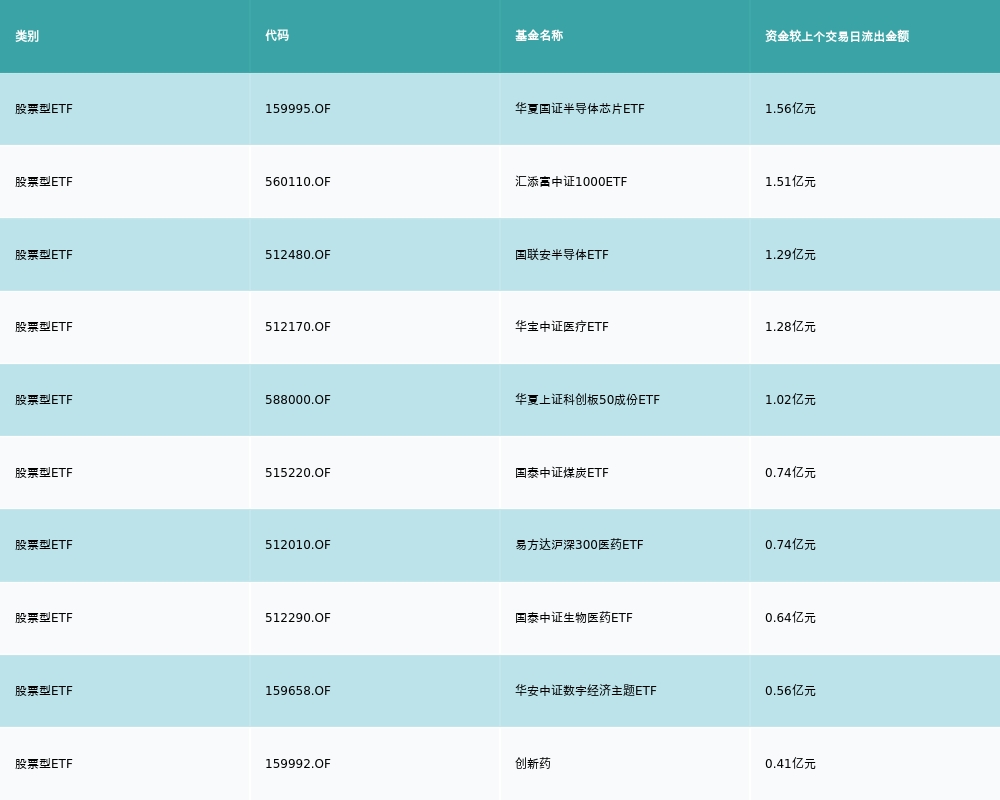
Task: Select 0.74亿元 in the 易方达沪深300医药ETF row
Action: 790,545
